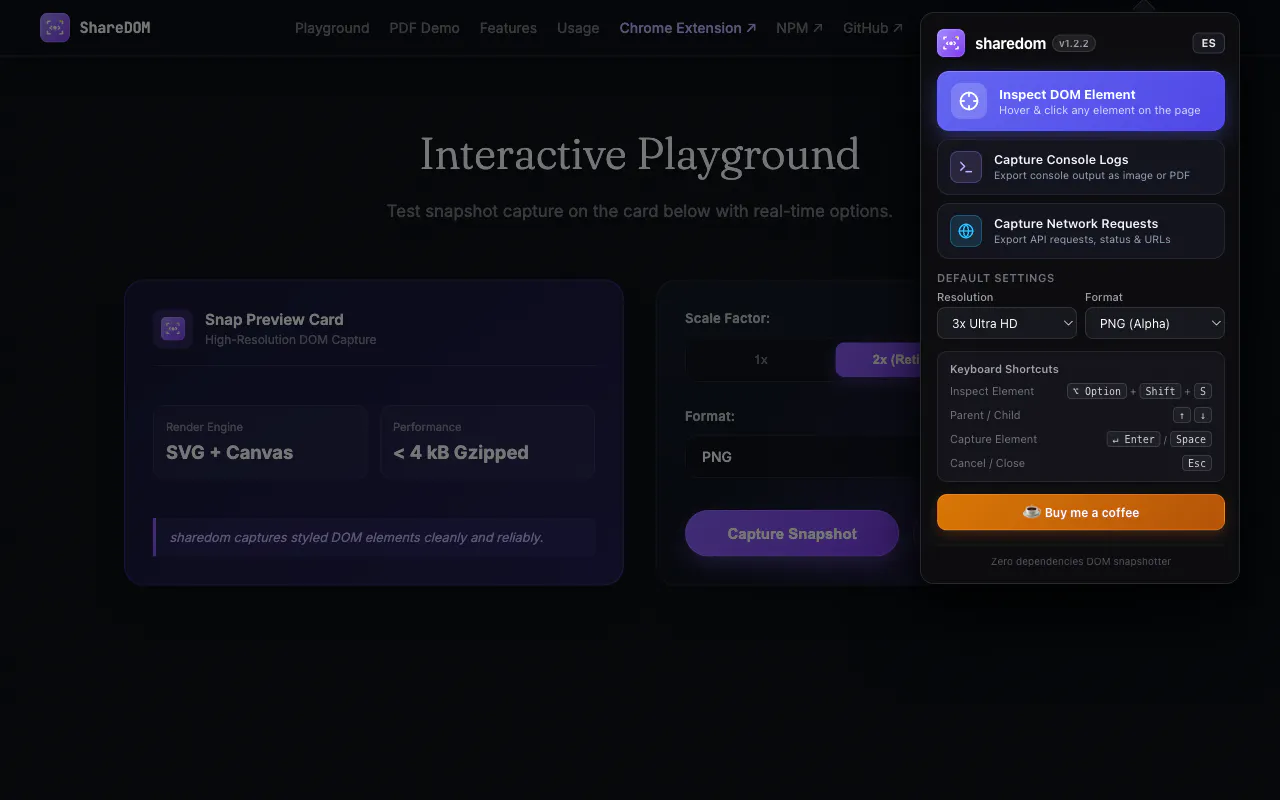Click the Interactive Playground heading
This screenshot has width=1280, height=800.
[x=640, y=154]
